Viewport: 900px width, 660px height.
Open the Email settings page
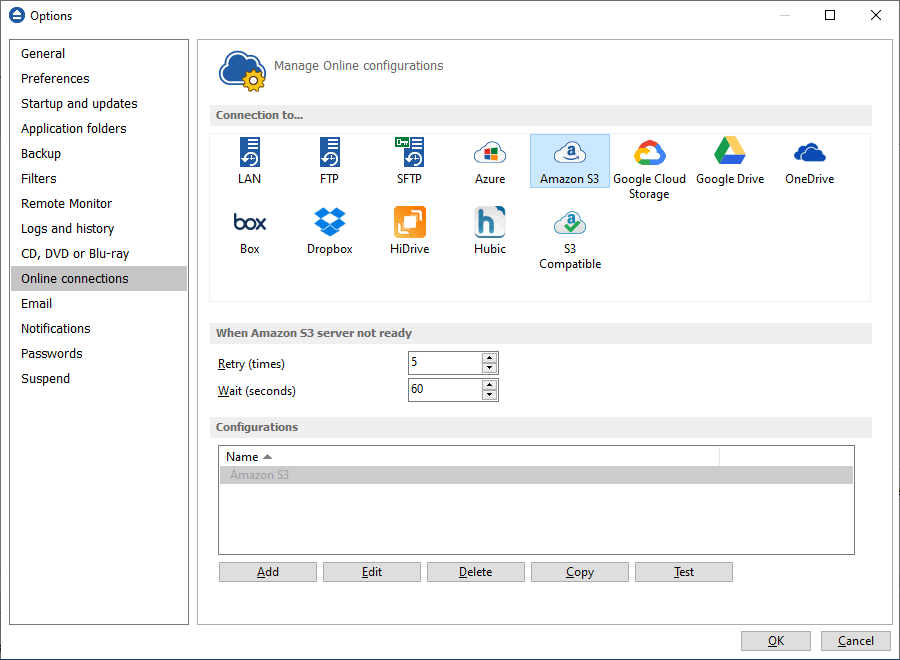pyautogui.click(x=99, y=304)
